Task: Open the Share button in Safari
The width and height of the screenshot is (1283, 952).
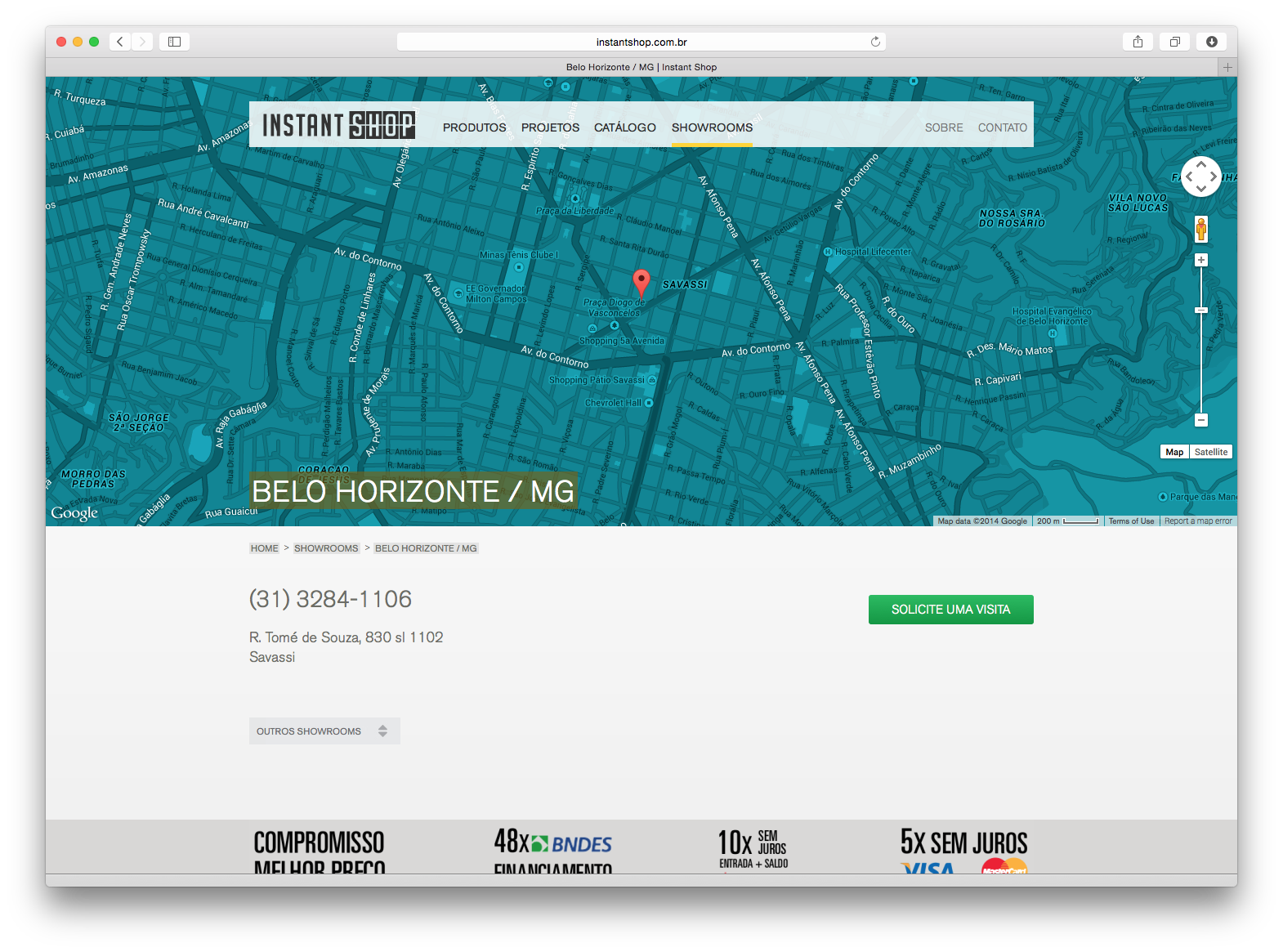Action: coord(1138,42)
